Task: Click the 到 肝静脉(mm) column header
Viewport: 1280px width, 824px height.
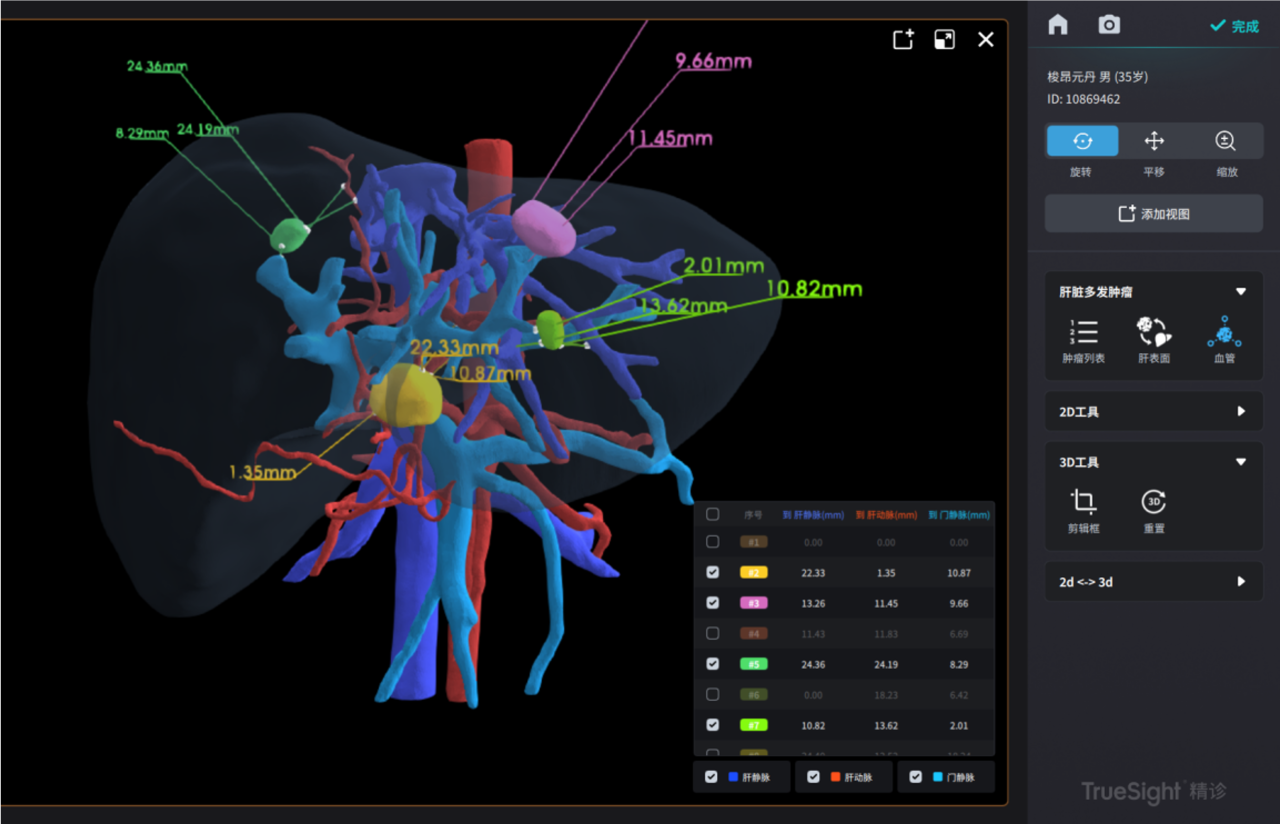Action: point(813,515)
